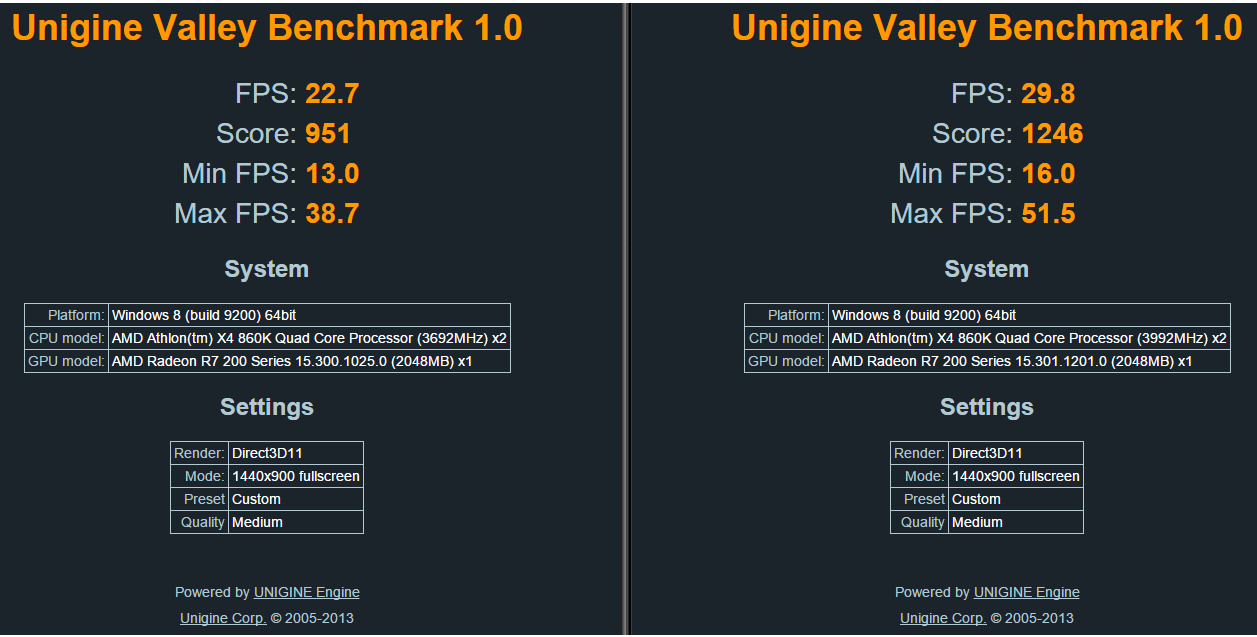Click left report's "Render:" label
Image resolution: width=1257 pixels, height=637 pixels.
200,453
